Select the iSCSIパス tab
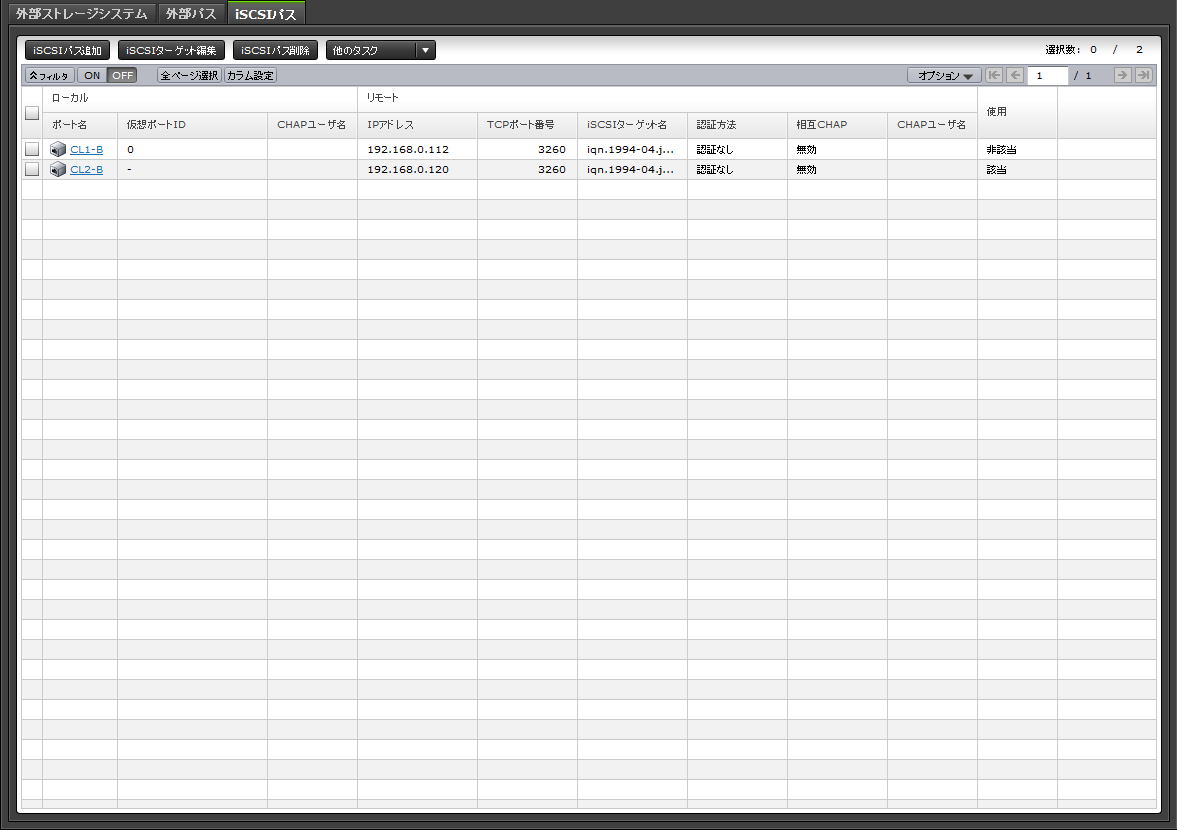 pos(266,14)
